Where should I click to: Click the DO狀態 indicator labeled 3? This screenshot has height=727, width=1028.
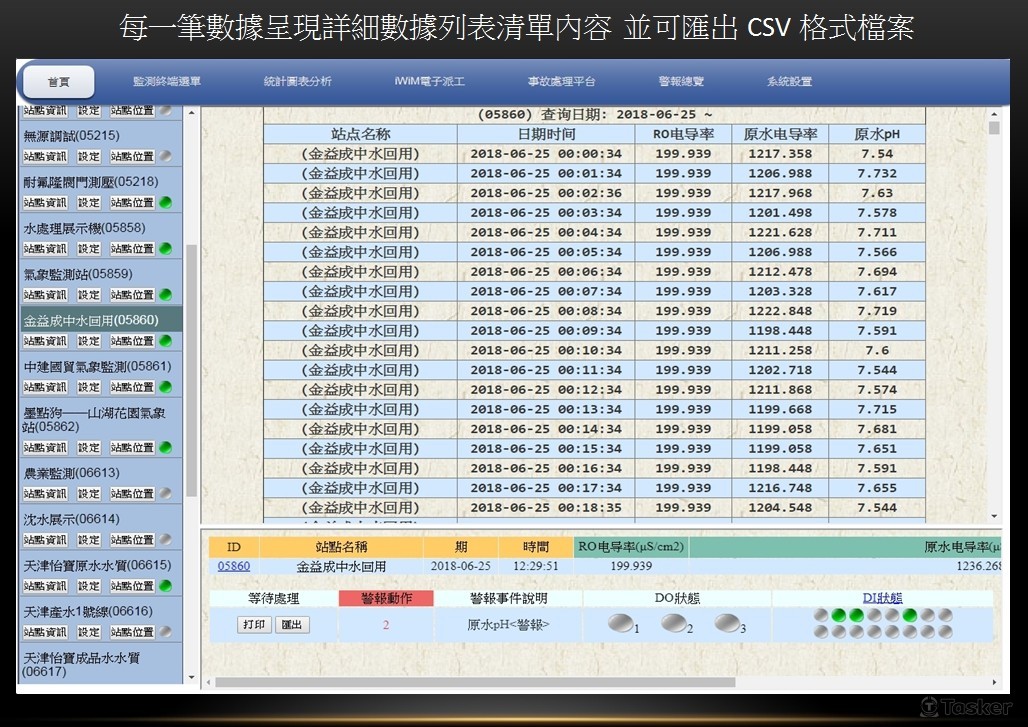[727, 622]
